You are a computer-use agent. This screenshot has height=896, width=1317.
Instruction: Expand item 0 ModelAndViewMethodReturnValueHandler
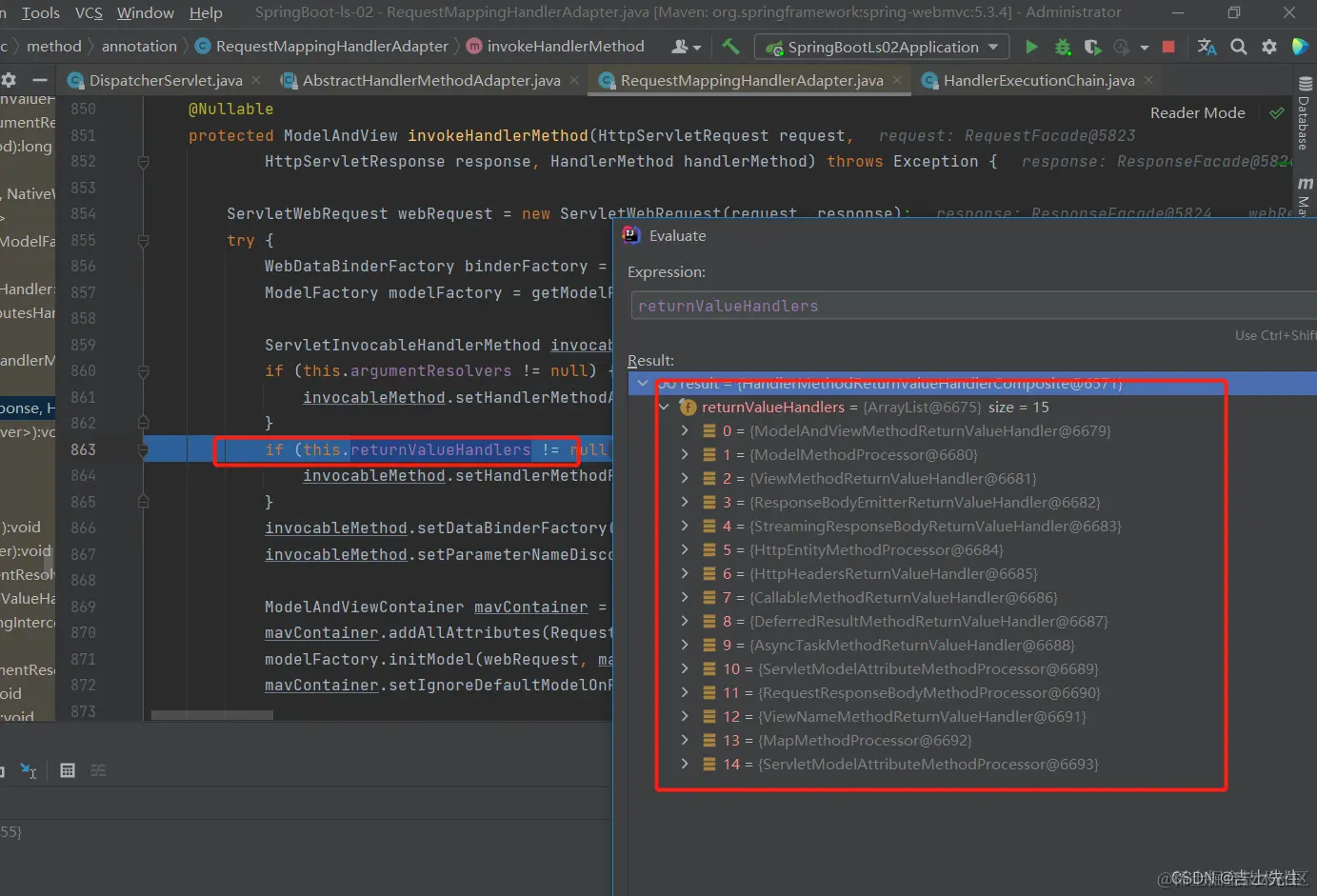(x=684, y=430)
